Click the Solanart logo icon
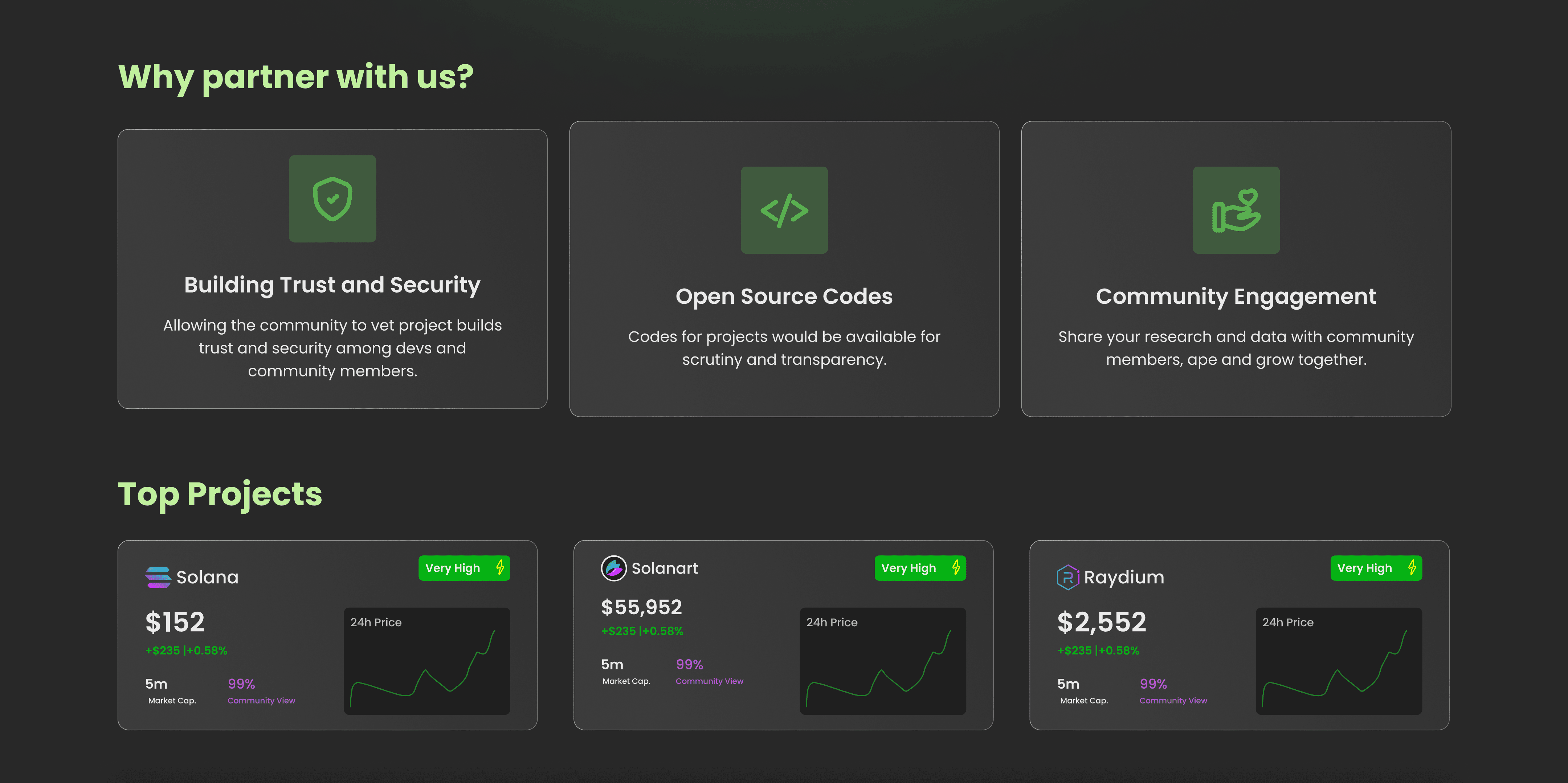This screenshot has width=1568, height=783. [x=613, y=568]
